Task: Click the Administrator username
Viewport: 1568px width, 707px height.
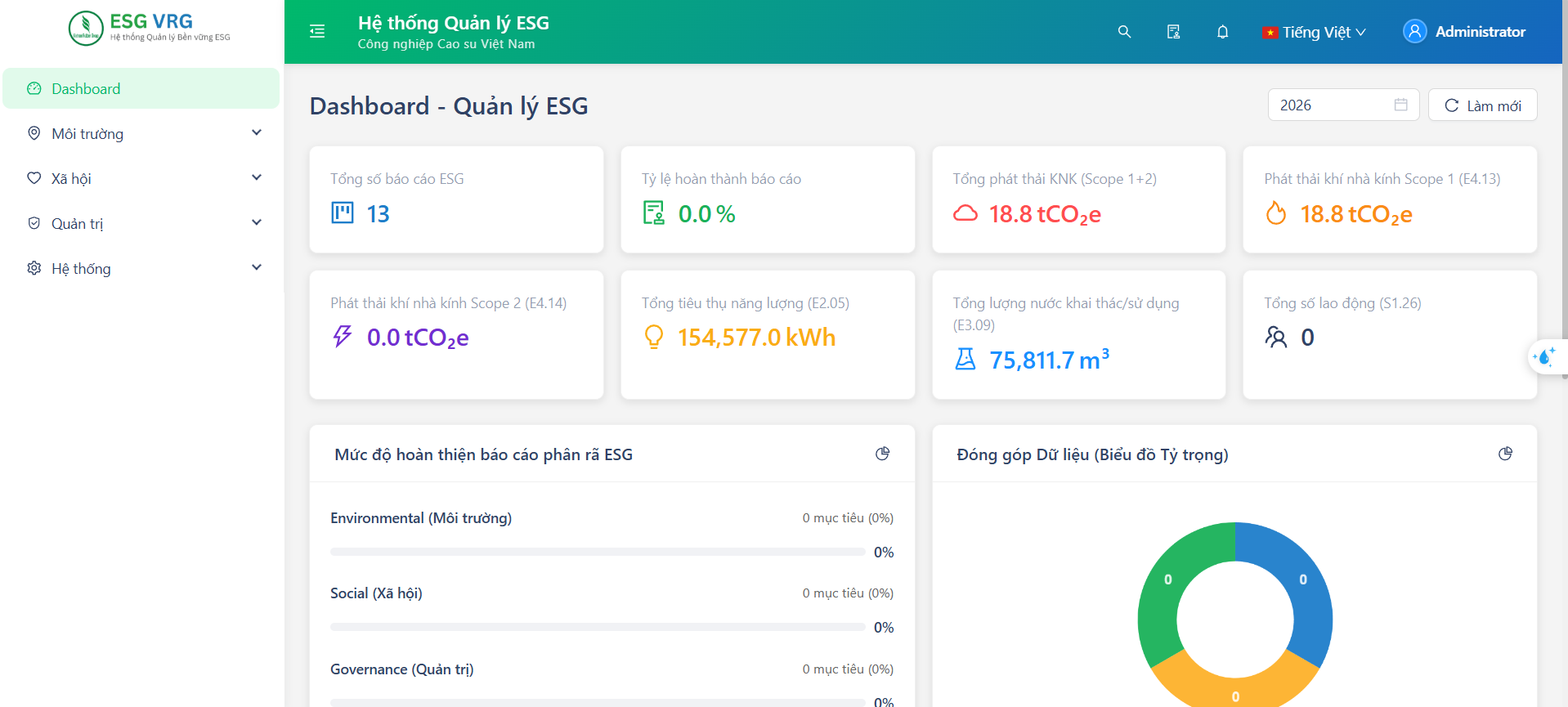Action: tap(1480, 32)
